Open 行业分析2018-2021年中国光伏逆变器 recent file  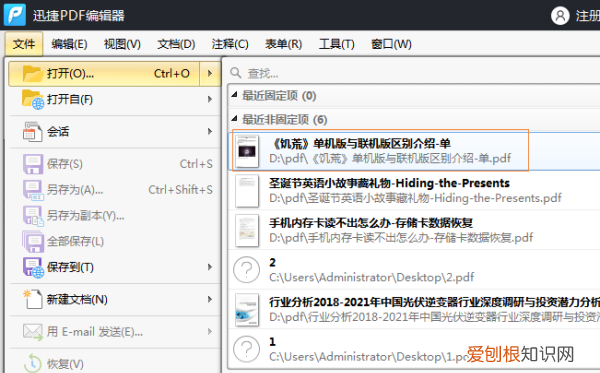414,309
